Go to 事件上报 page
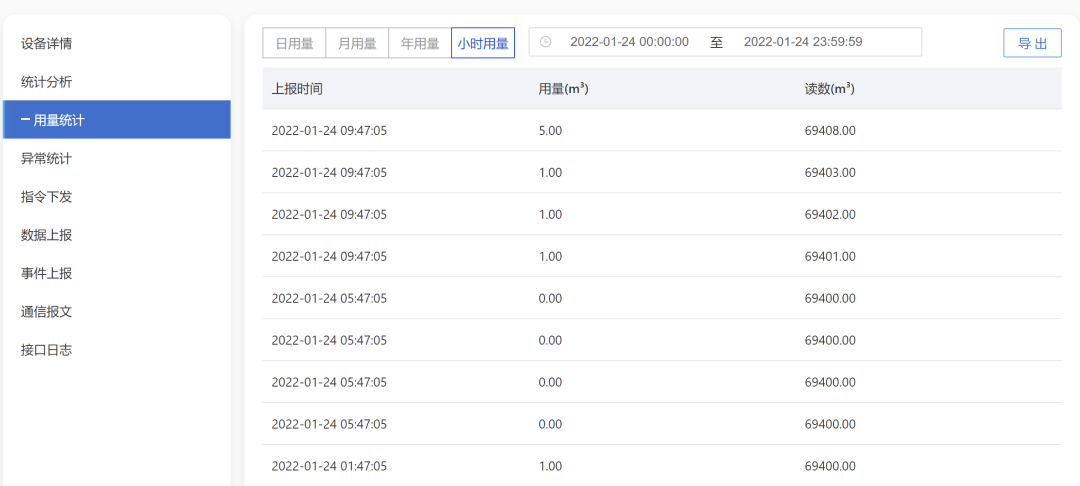This screenshot has height=486, width=1080. tap(46, 273)
